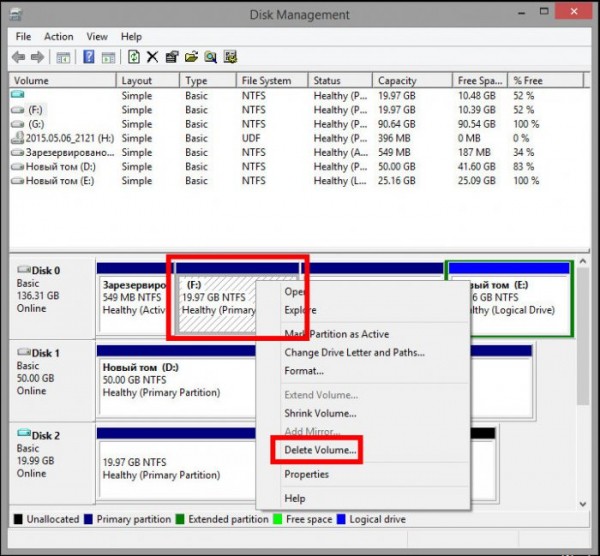Select the Новый том (E:) row in list
This screenshot has height=556, width=600.
click(300, 181)
